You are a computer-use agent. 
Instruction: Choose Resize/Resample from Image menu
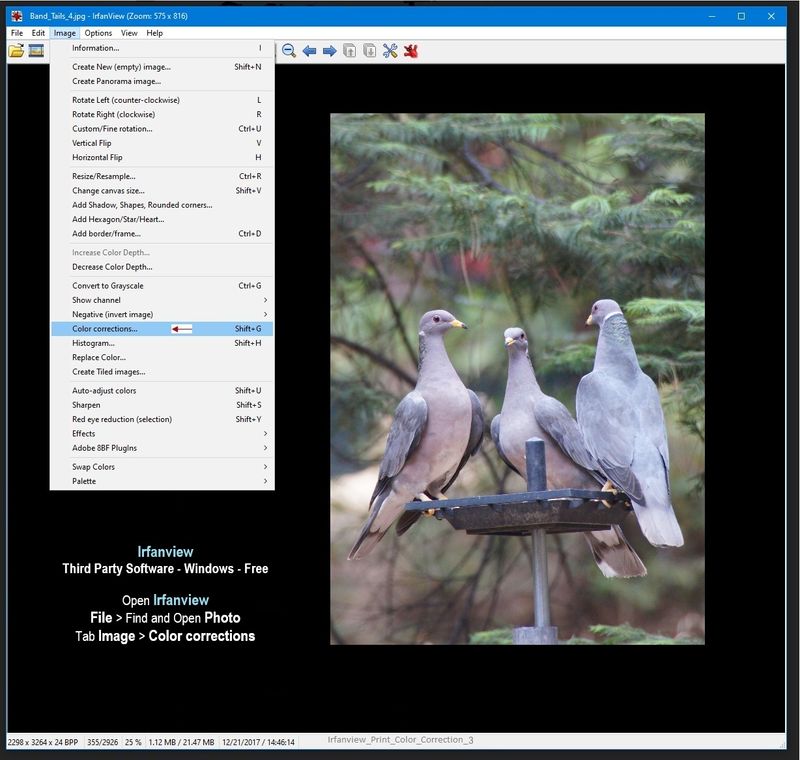103,176
